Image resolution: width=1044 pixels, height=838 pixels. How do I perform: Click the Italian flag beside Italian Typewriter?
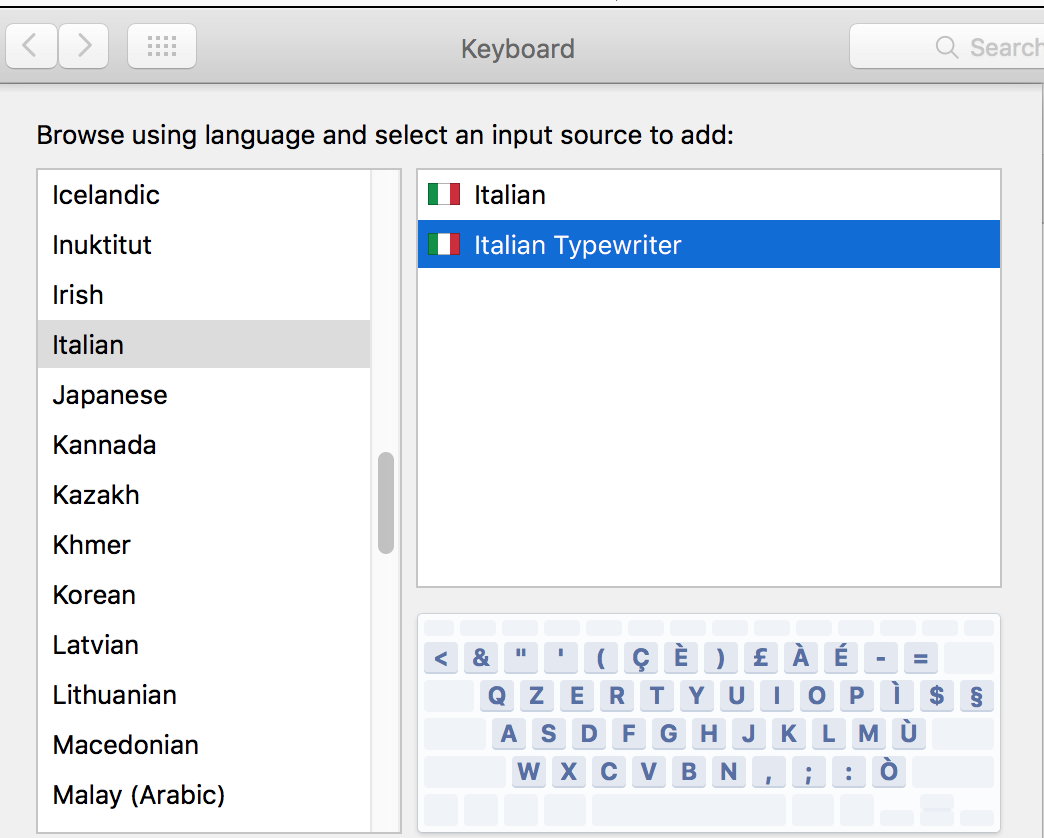point(443,244)
